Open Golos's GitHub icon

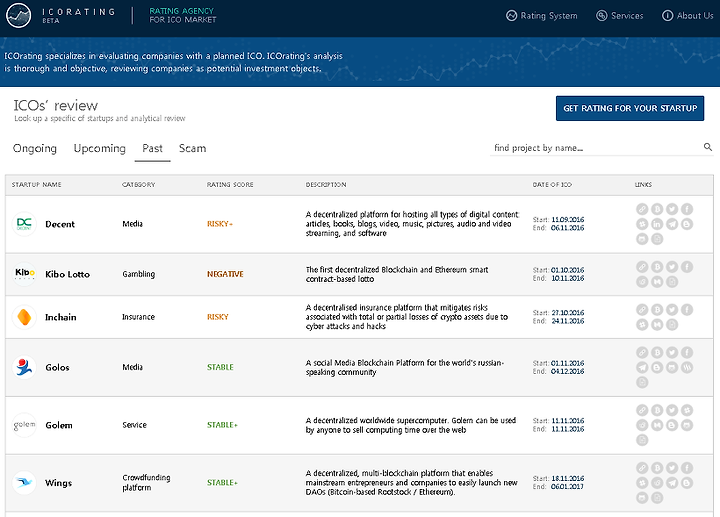pos(672,367)
